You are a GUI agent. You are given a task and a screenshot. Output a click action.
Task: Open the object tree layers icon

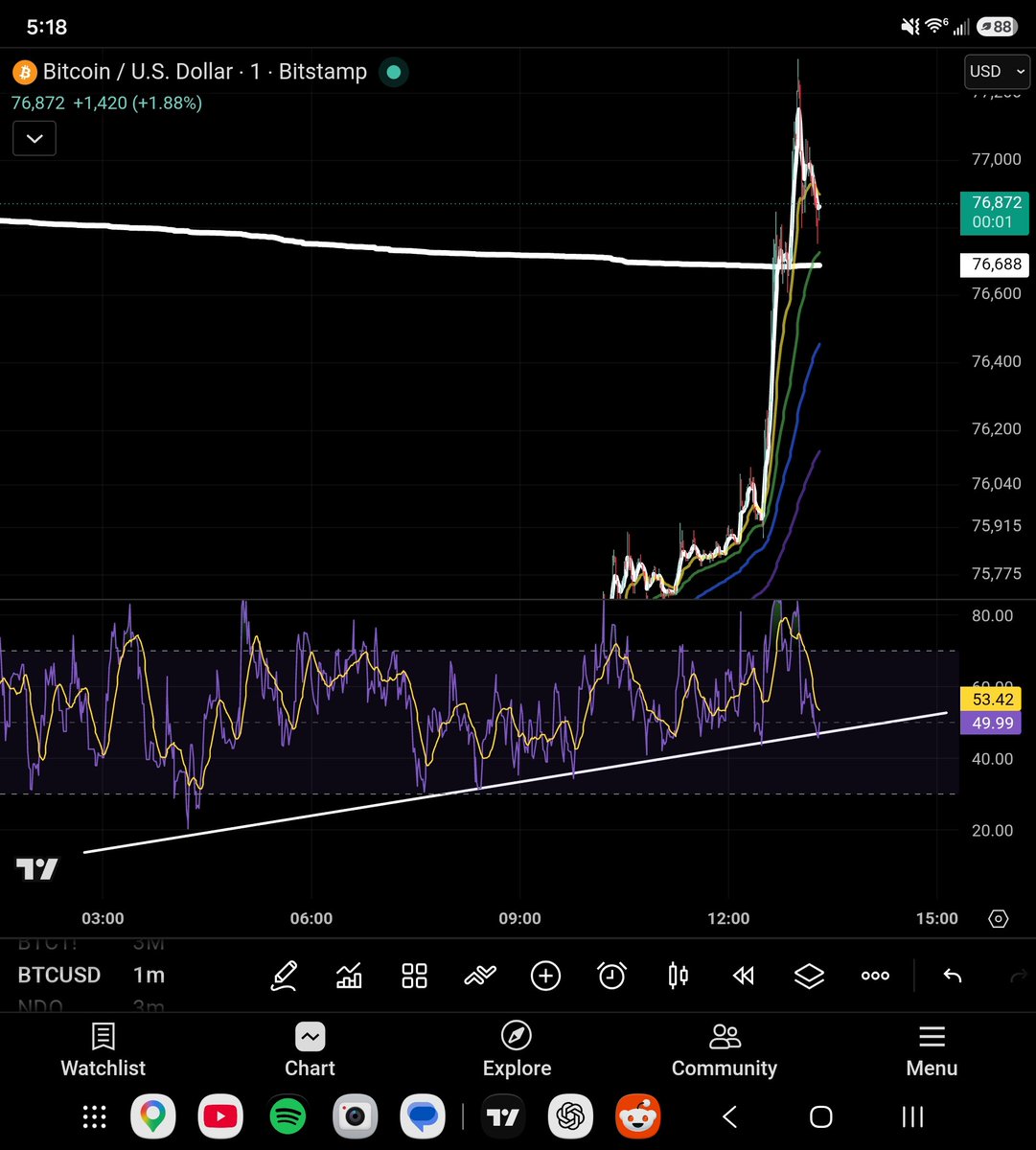pyautogui.click(x=809, y=976)
